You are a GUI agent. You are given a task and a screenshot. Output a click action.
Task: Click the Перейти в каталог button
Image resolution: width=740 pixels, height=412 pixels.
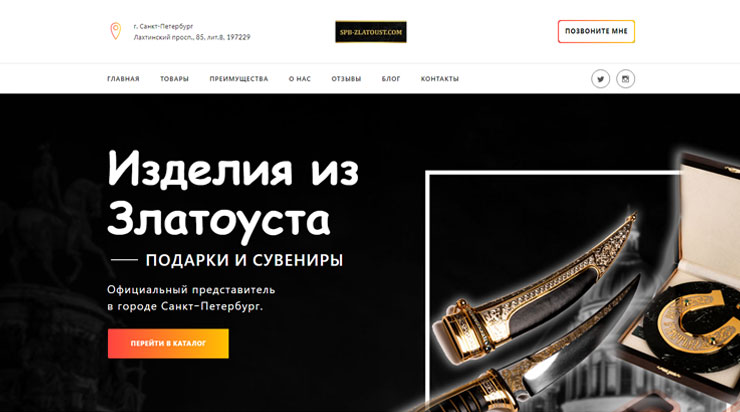(x=168, y=344)
